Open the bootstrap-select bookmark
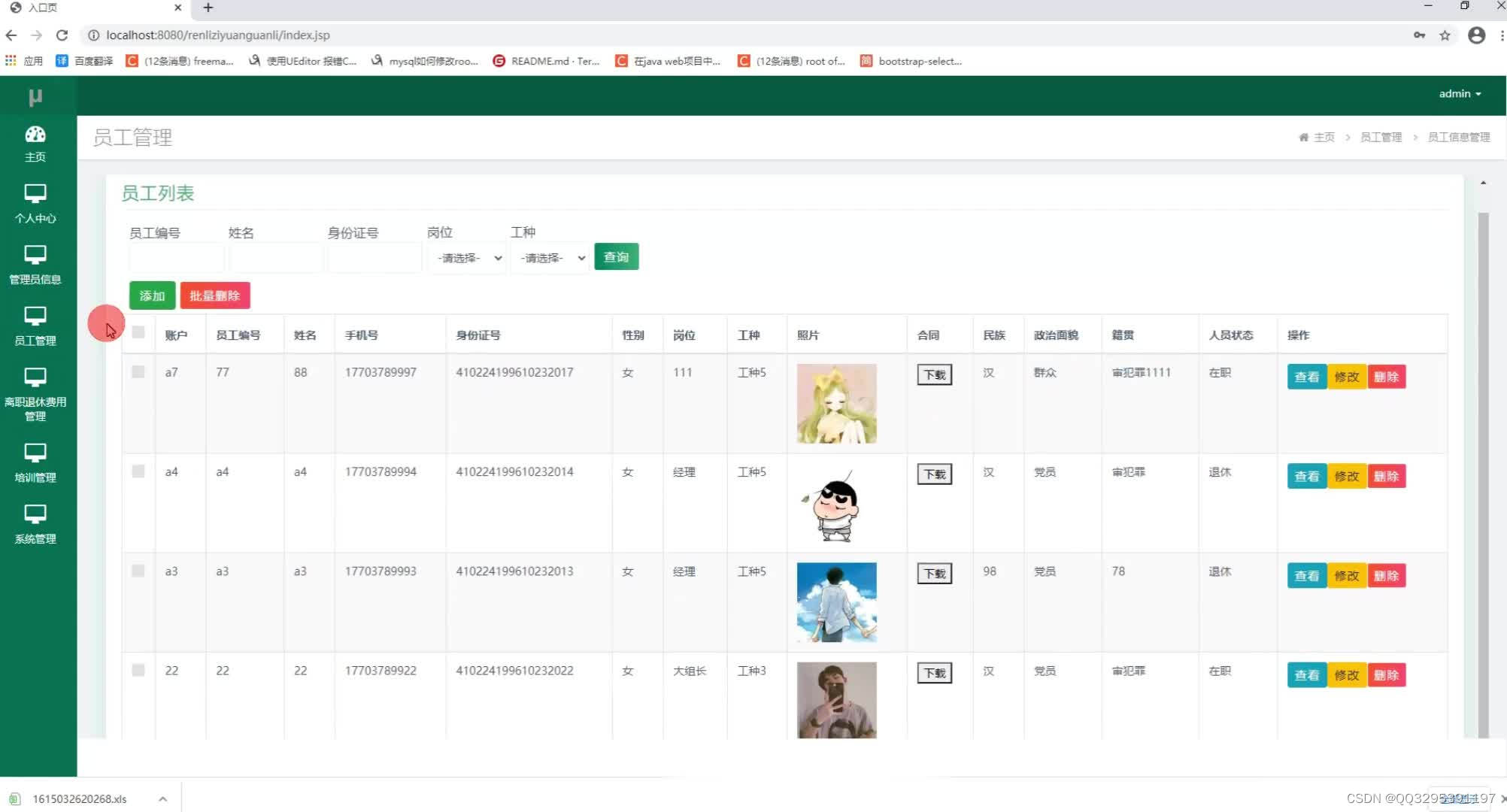 click(911, 61)
